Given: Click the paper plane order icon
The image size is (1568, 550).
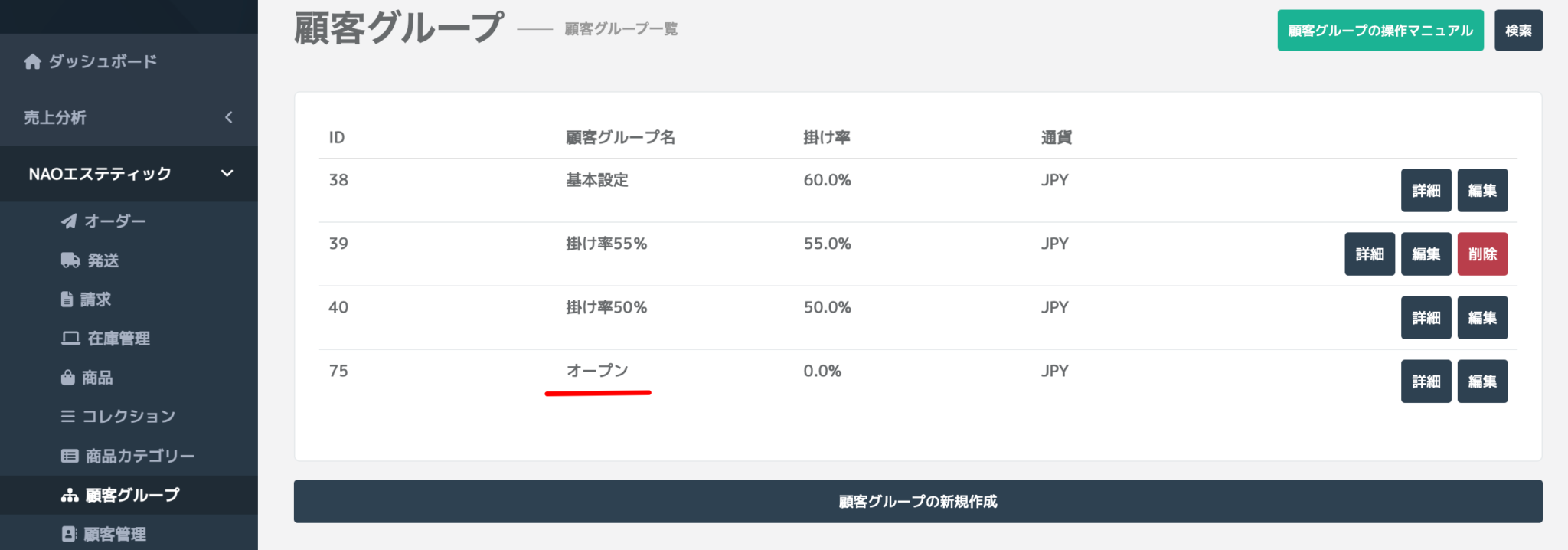Looking at the screenshot, I should (x=69, y=221).
